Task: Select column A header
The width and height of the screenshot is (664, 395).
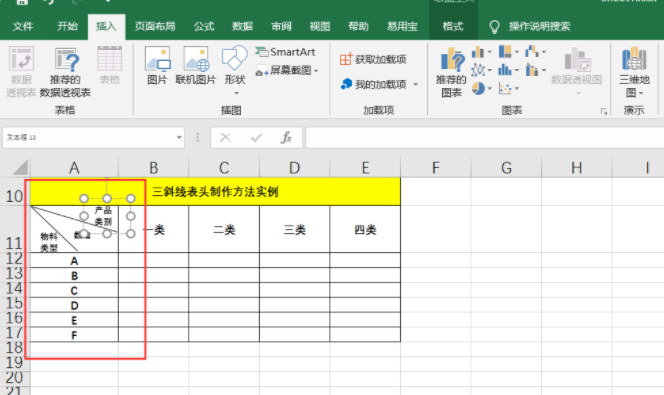Action: [74, 168]
